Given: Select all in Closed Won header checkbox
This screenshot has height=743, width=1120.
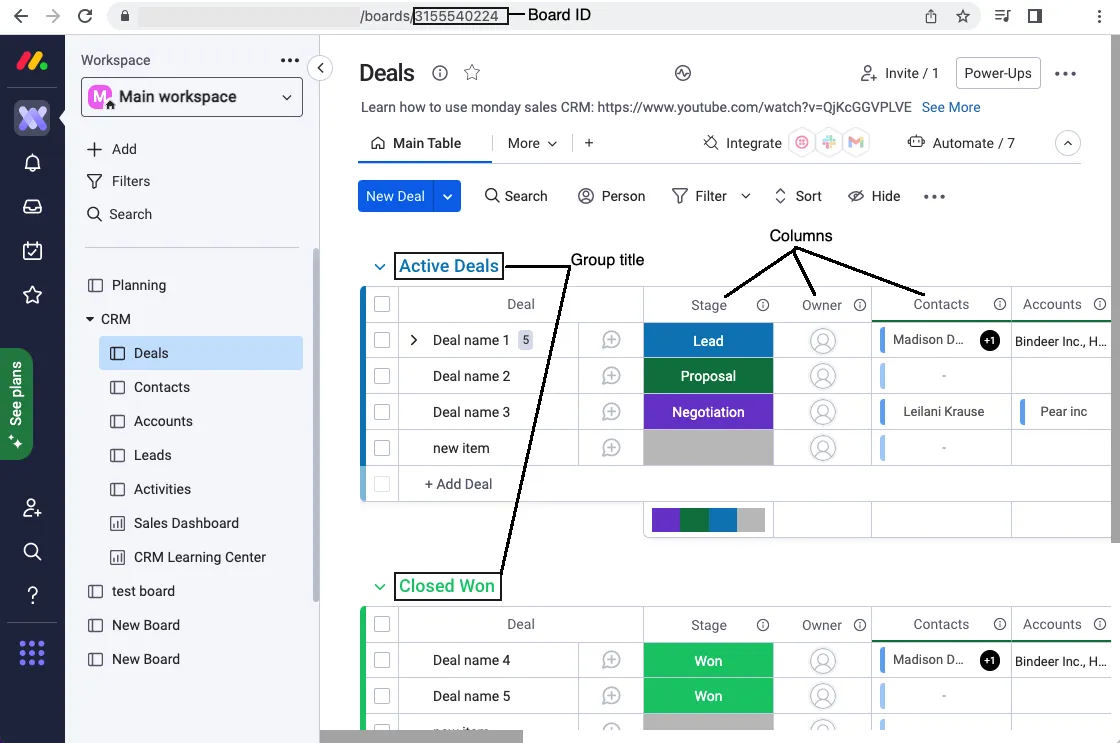Looking at the screenshot, I should 382,624.
